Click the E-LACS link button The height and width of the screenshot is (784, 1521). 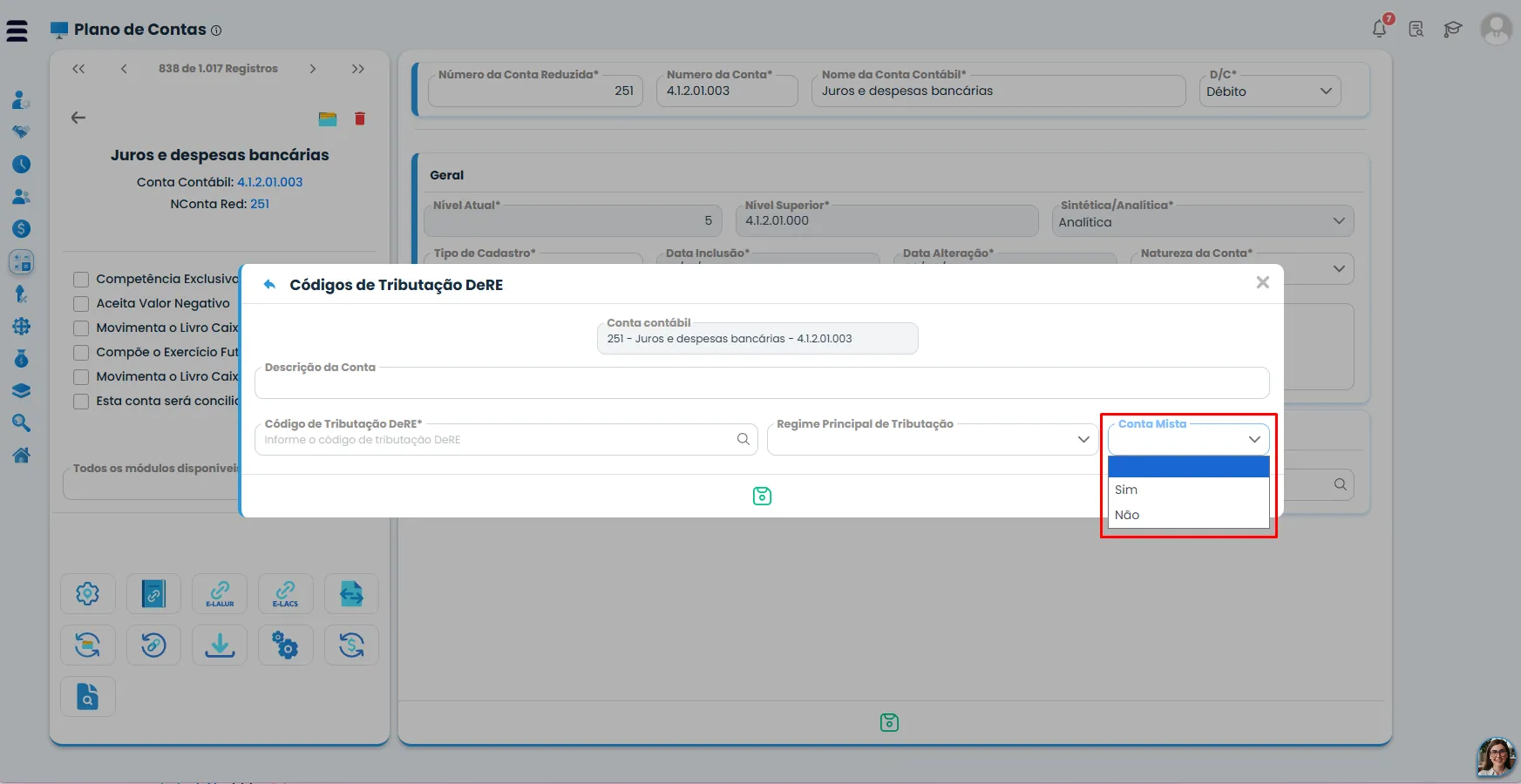(x=286, y=594)
